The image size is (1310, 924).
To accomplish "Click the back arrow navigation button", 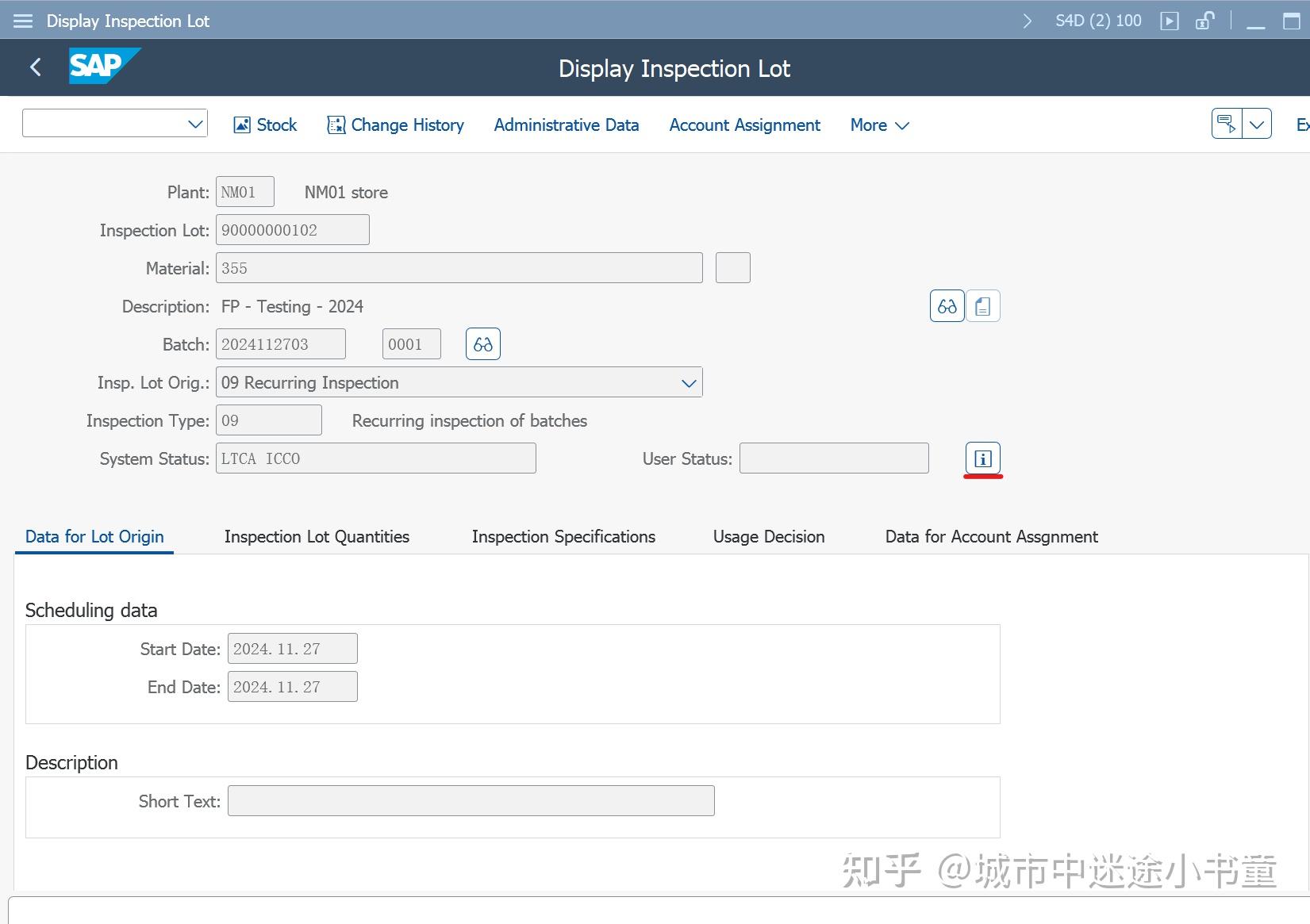I will click(x=35, y=67).
